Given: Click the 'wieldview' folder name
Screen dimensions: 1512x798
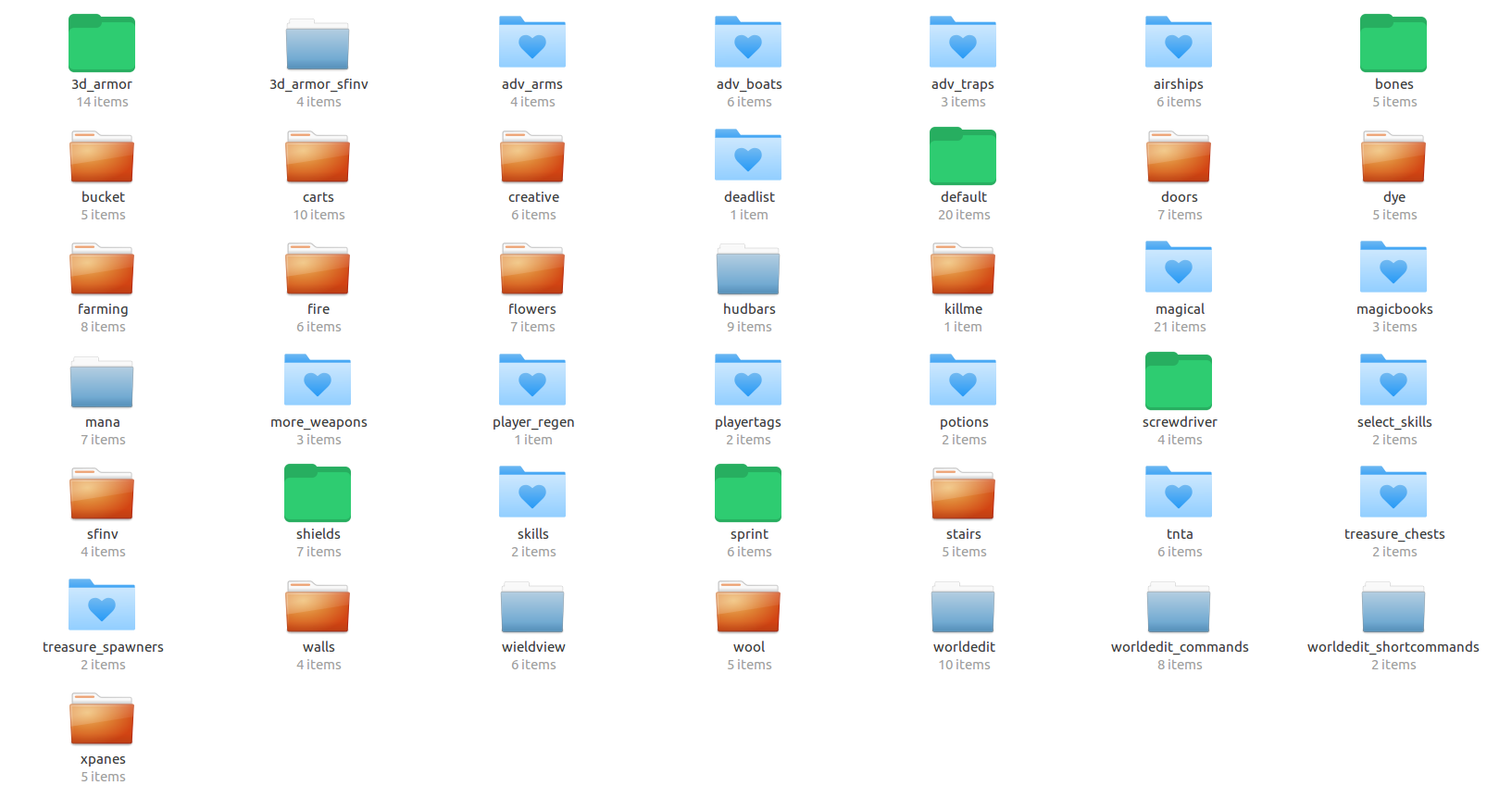Looking at the screenshot, I should 533,647.
